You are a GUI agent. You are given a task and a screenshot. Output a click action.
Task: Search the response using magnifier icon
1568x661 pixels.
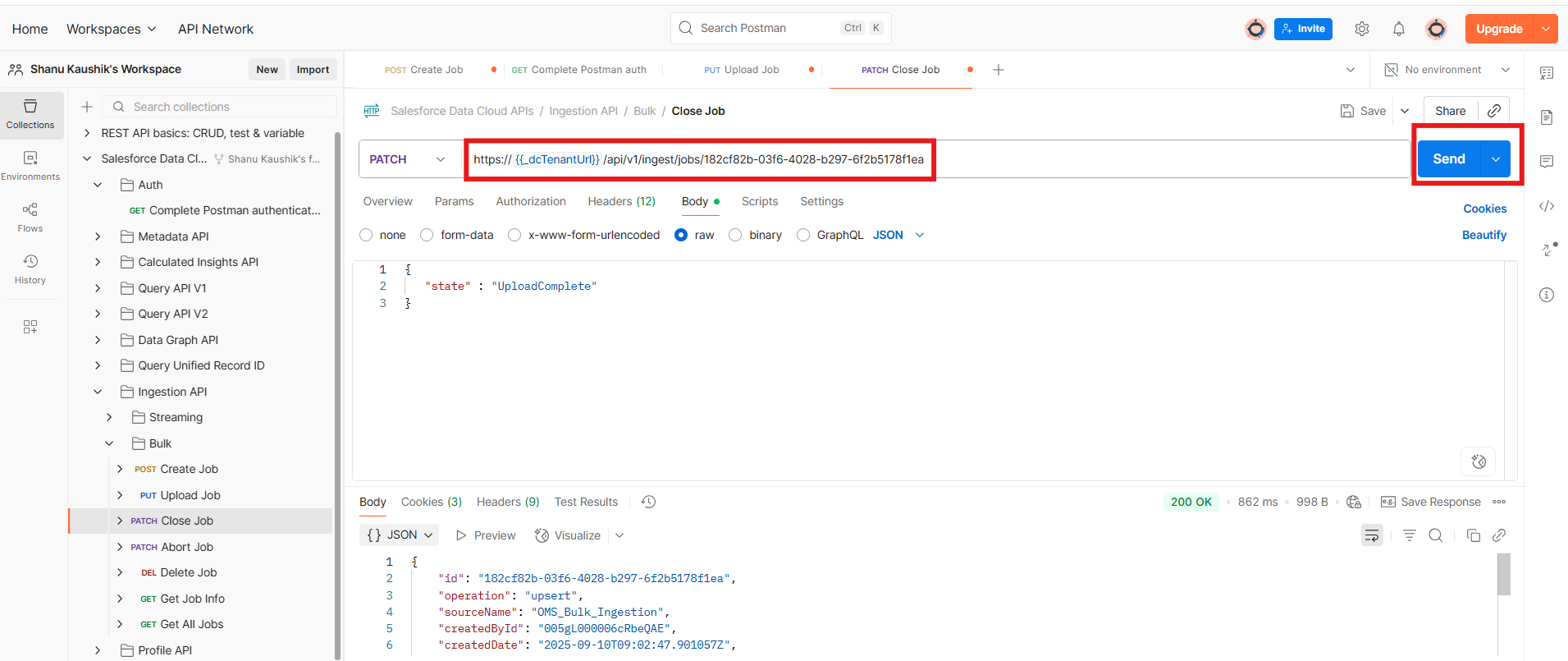point(1435,535)
